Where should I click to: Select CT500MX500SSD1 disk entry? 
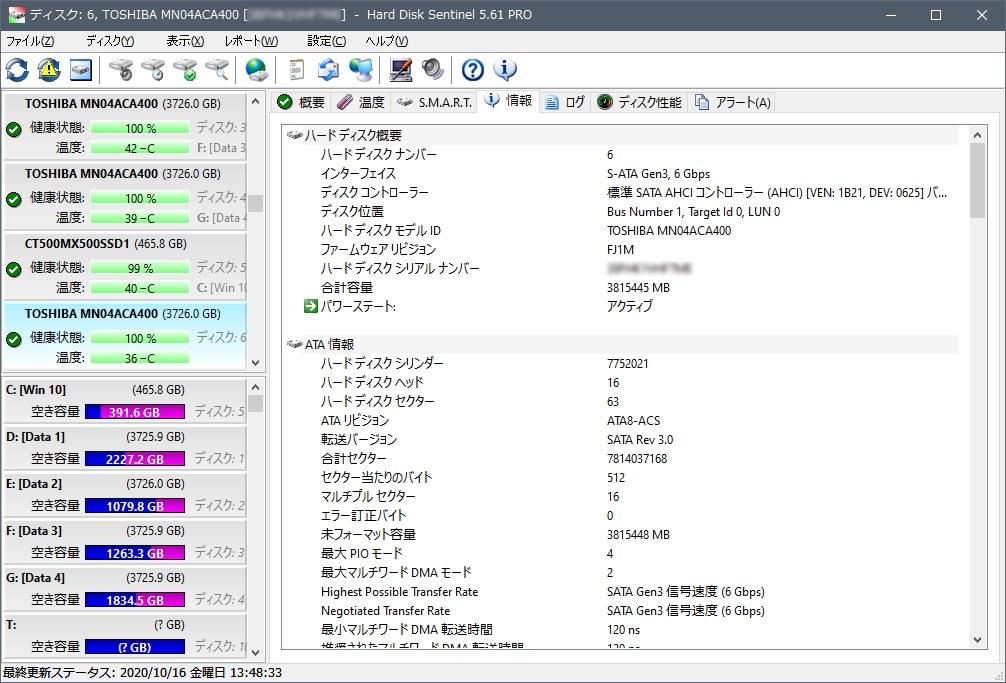(125, 266)
